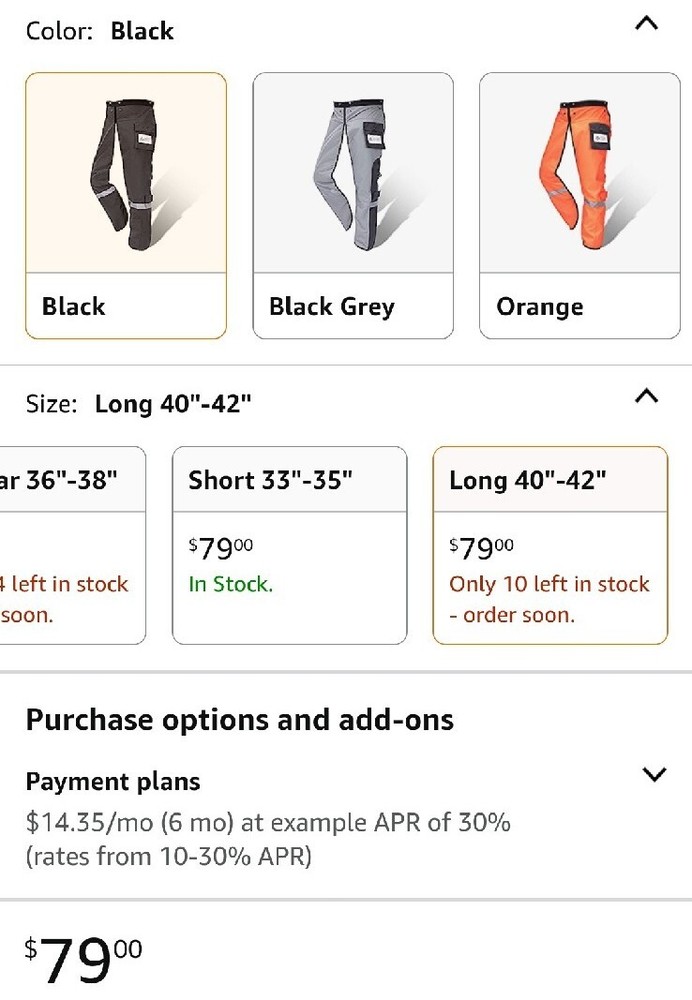Click the black chaps product image
692x1000 pixels.
tap(126, 173)
